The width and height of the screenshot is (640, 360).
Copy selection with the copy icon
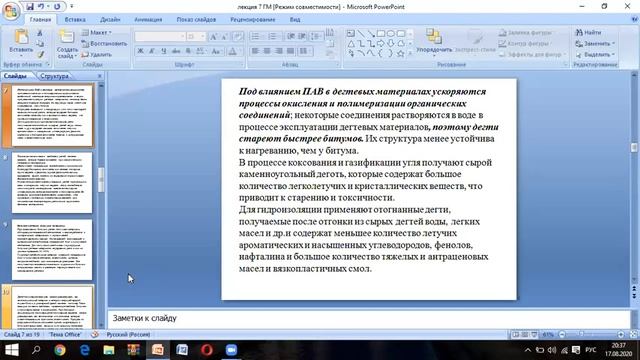pos(40,44)
